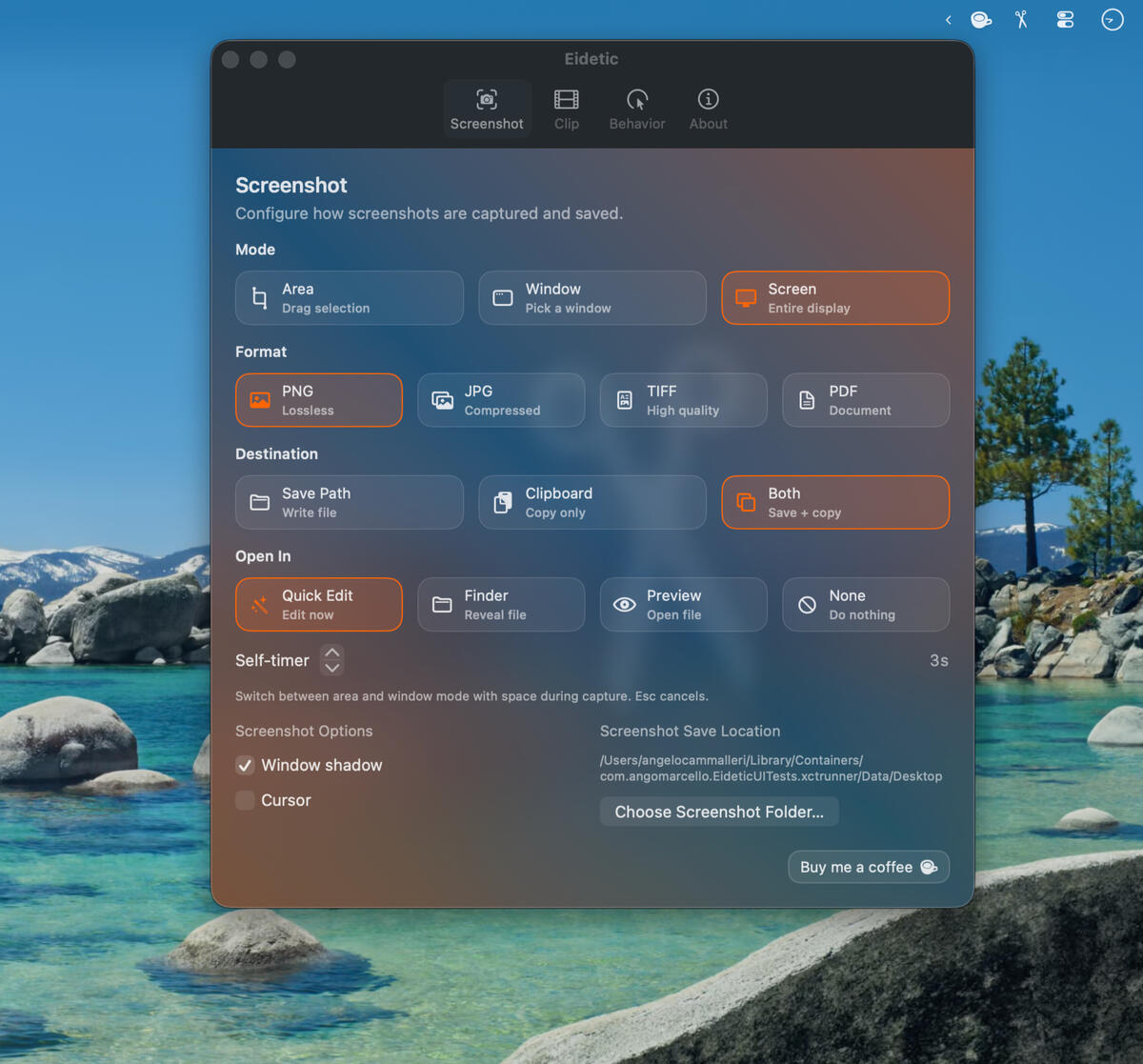
Task: Set destination to Clipboard Copy only
Action: (x=592, y=502)
